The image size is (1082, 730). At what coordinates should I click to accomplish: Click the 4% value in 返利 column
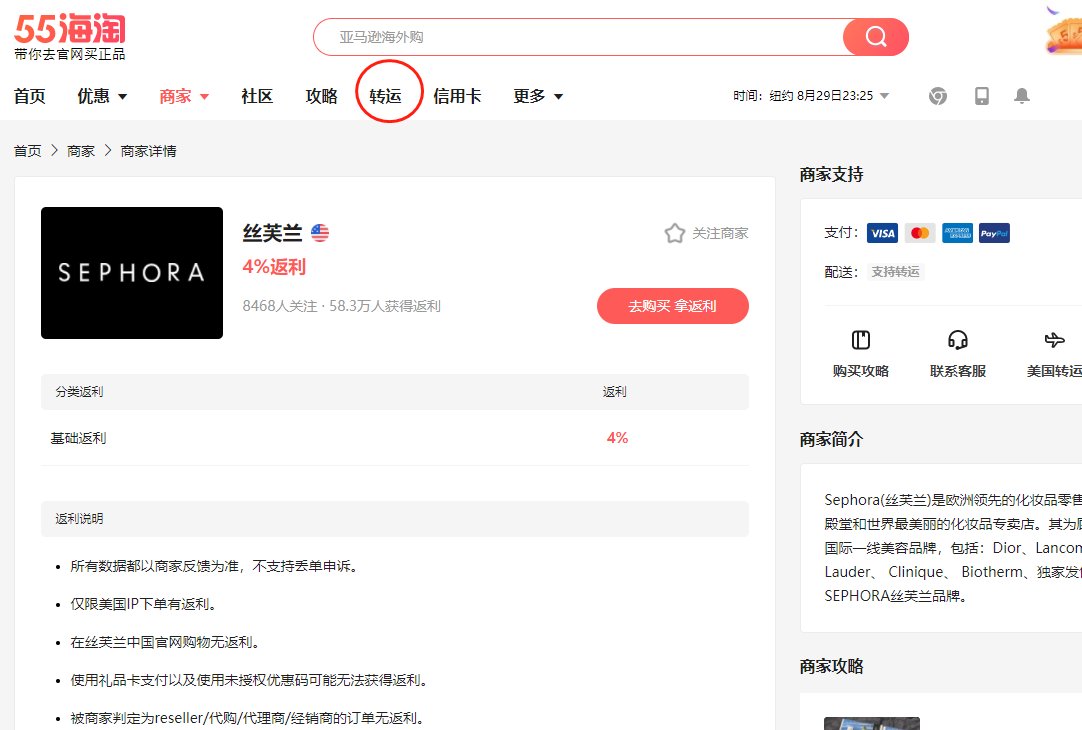(618, 437)
